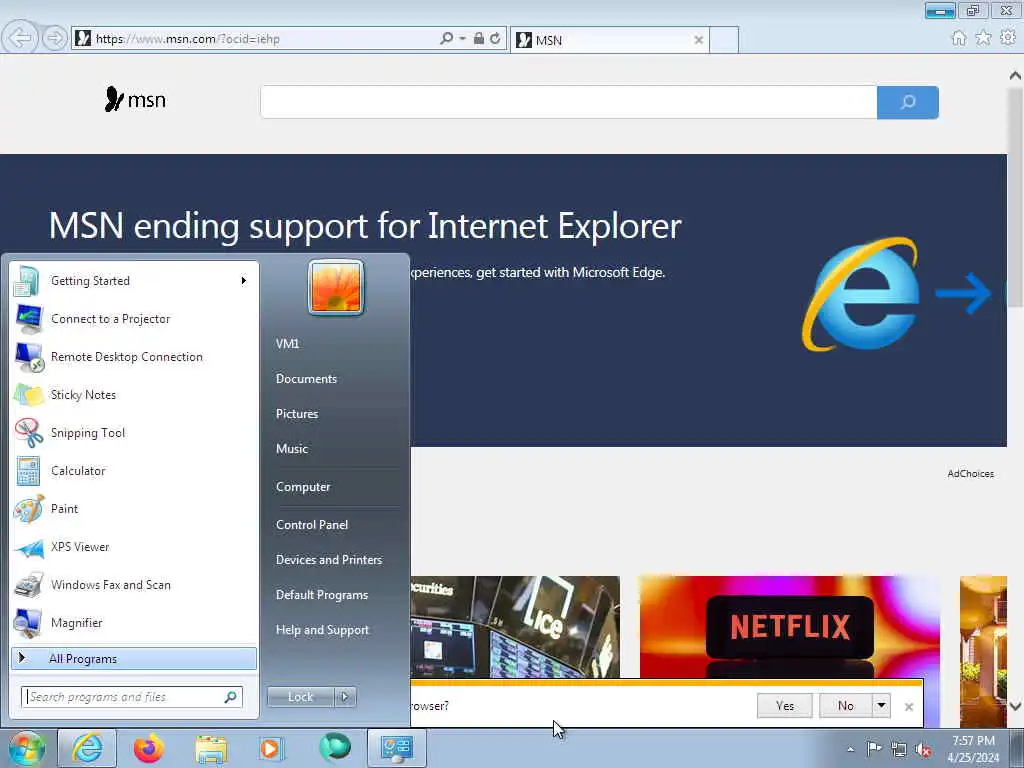Close the MSN tab

point(698,40)
